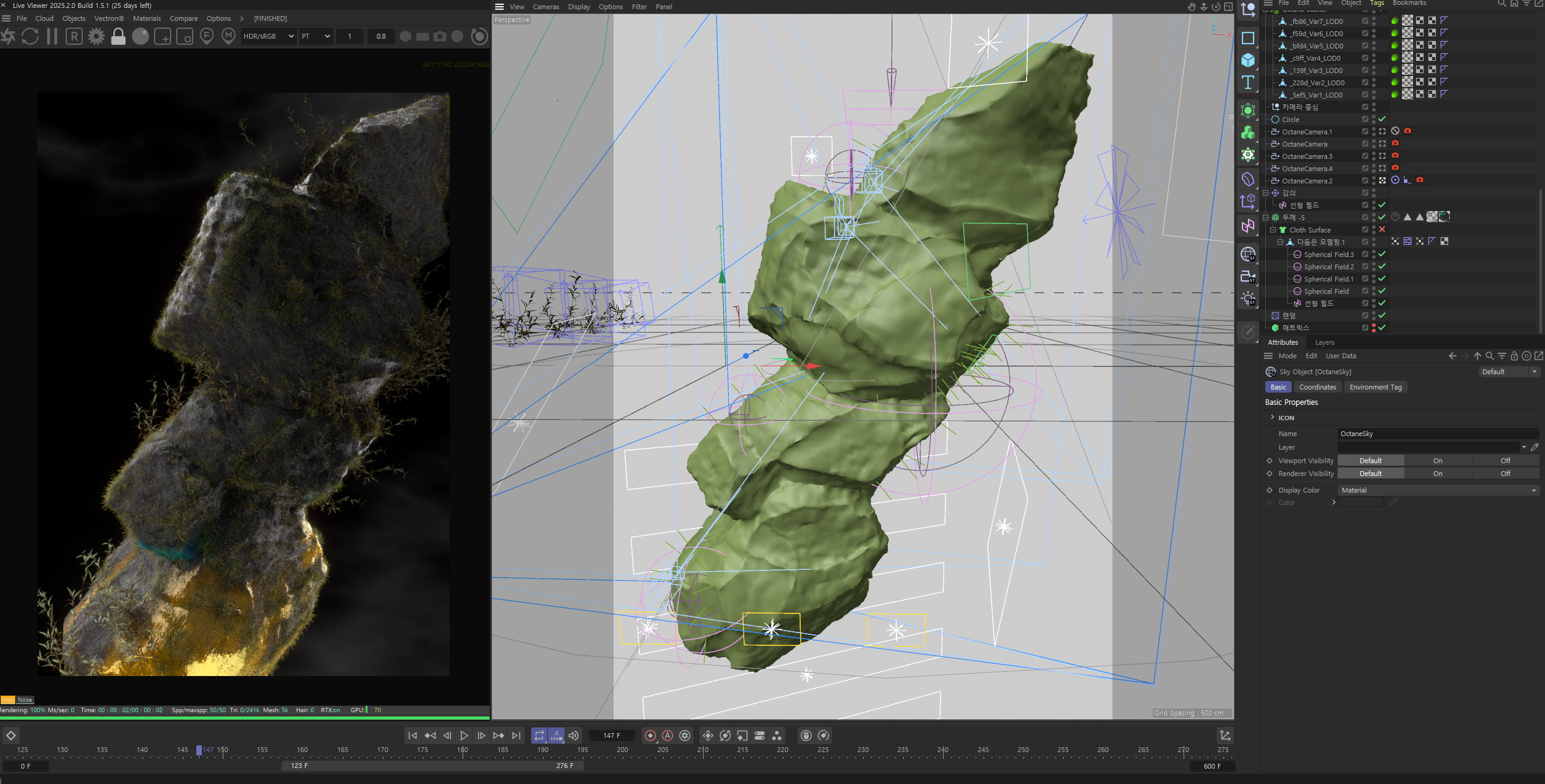This screenshot has width=1545, height=784.
Task: Open the PT kernel dropdown
Action: pyautogui.click(x=316, y=36)
